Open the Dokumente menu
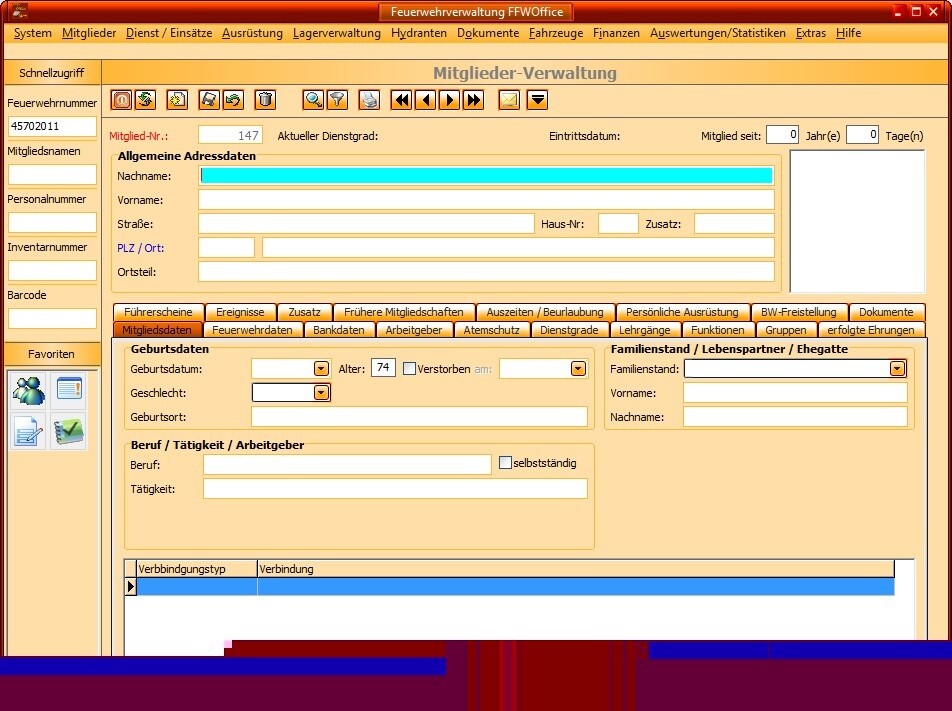Viewport: 952px width, 711px height. tap(488, 33)
